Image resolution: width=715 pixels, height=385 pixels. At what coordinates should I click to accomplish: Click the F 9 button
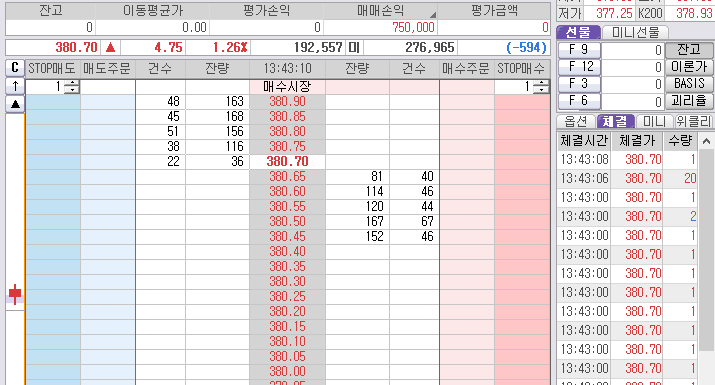(x=579, y=49)
